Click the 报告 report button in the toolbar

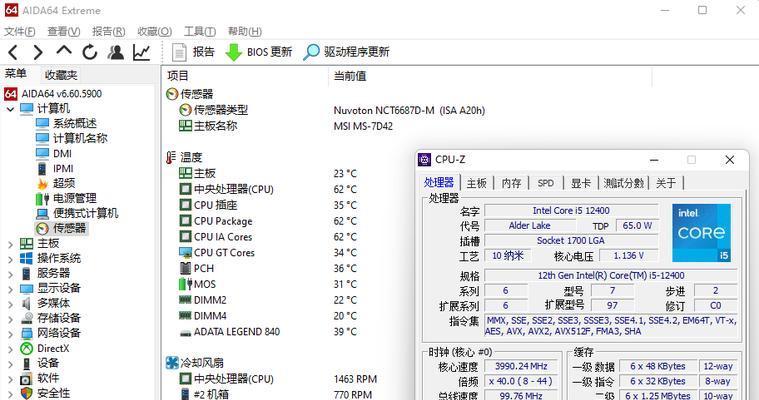point(193,52)
